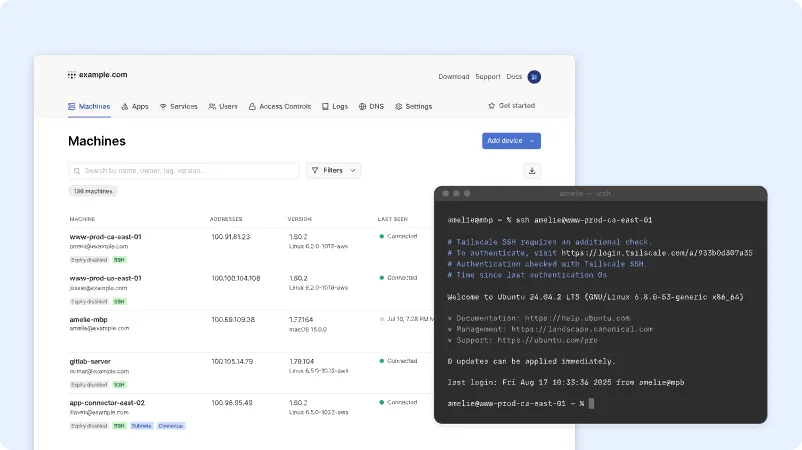The height and width of the screenshot is (450, 802).
Task: Click Expiry disabled badge on www-prod-us-east-01
Action: (x=89, y=302)
